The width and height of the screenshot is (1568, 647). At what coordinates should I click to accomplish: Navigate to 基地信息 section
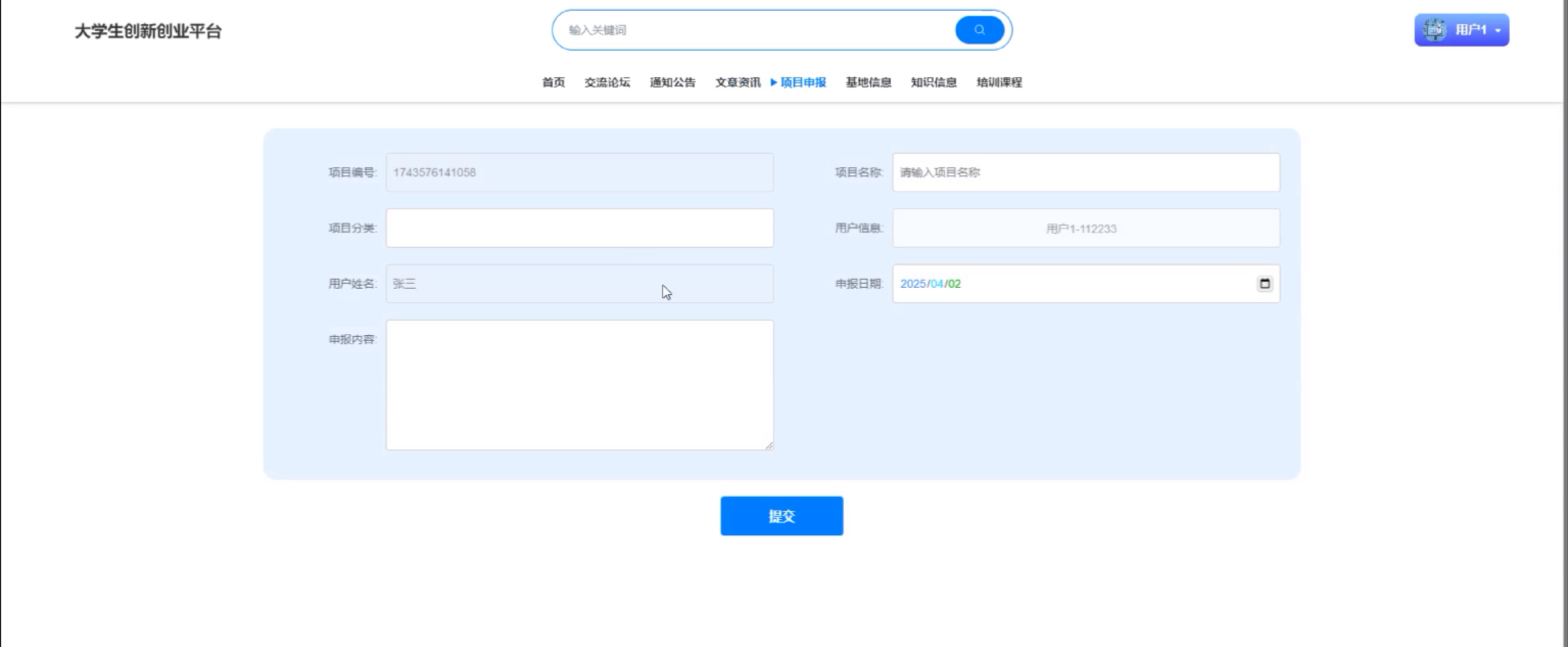point(868,82)
